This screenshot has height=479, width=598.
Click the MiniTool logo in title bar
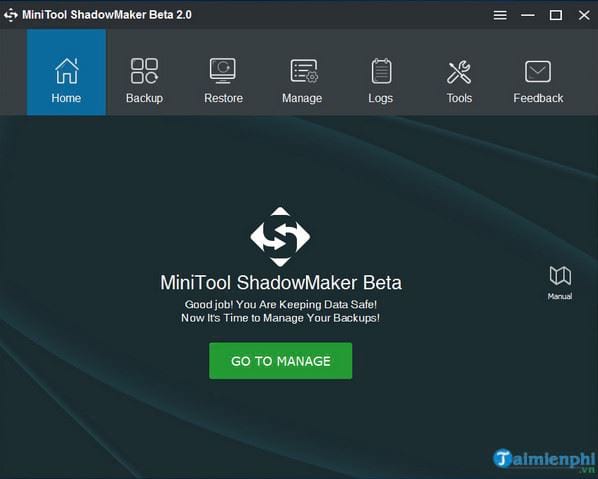[11, 15]
